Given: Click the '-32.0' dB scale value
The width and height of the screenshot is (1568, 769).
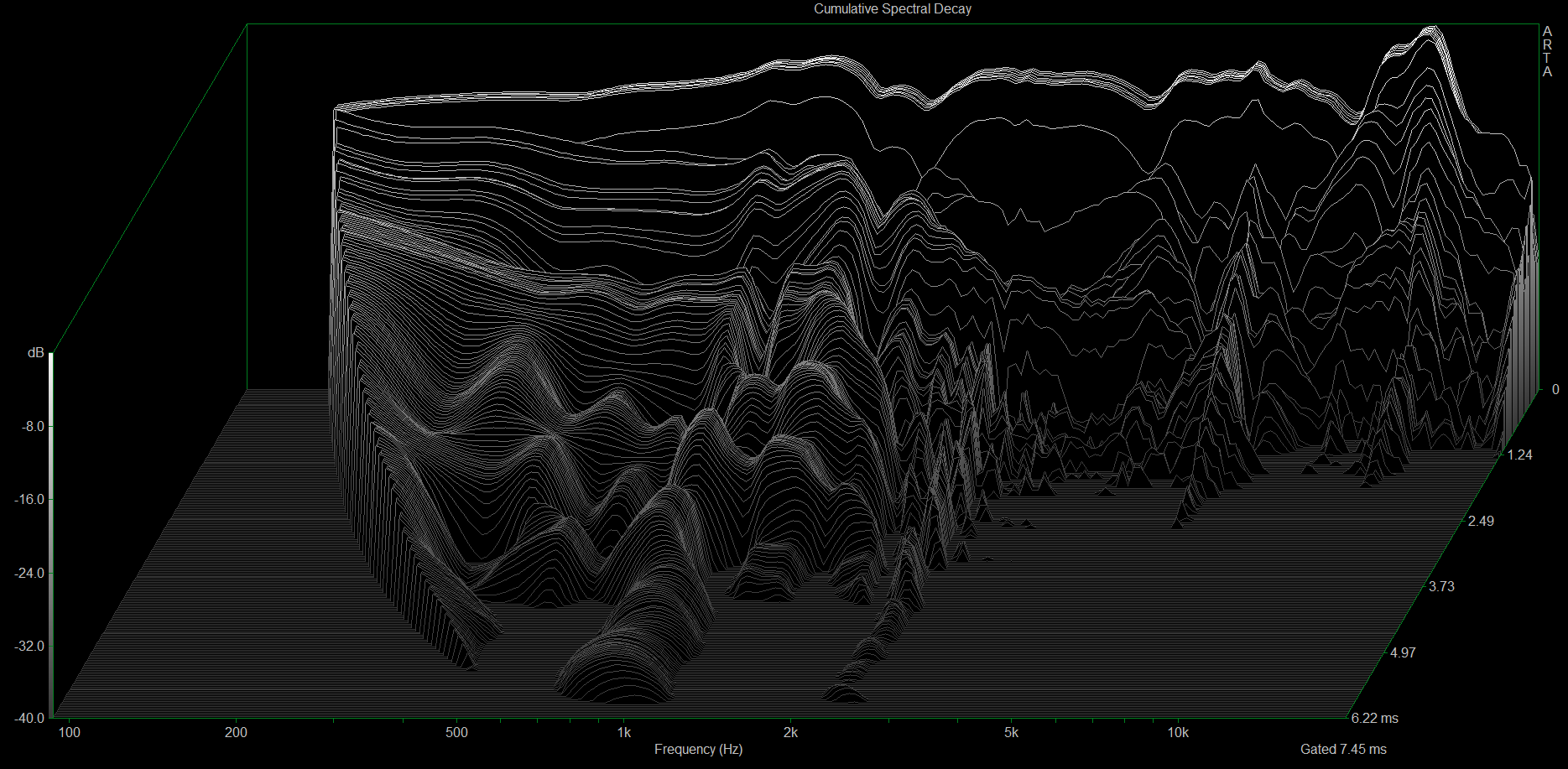Looking at the screenshot, I should tap(29, 646).
